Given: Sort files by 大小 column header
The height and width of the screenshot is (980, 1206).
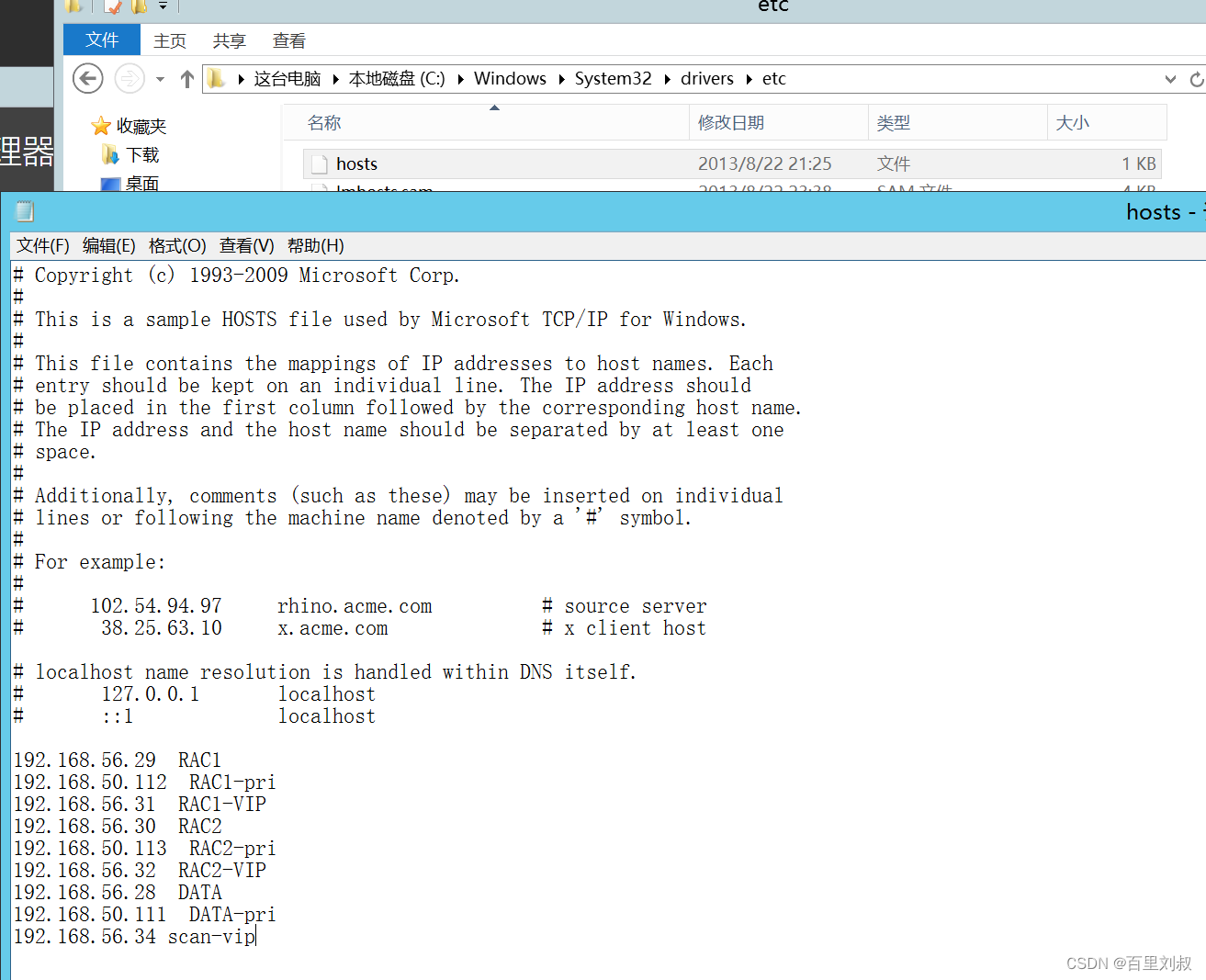Looking at the screenshot, I should [1107, 122].
